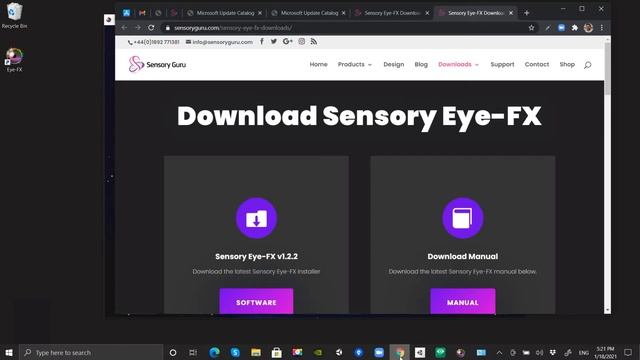This screenshot has width=640, height=360.
Task: Open the Sensory Guru Facebook page icon
Action: [x=262, y=41]
